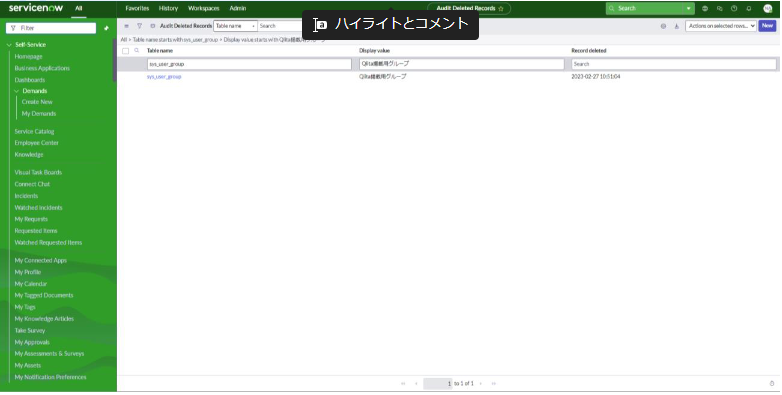Click the 'Table name starts with sys_user_group' breadcrumb
The height and width of the screenshot is (395, 782).
(175, 40)
